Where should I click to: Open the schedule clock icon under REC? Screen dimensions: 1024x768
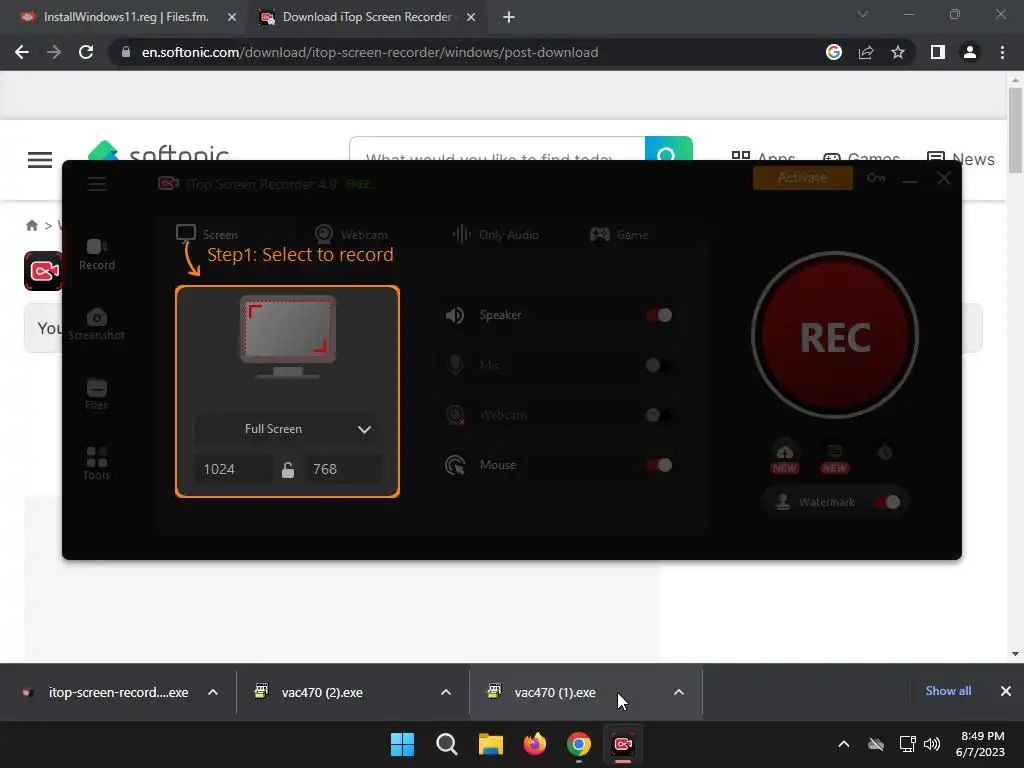[x=885, y=453]
